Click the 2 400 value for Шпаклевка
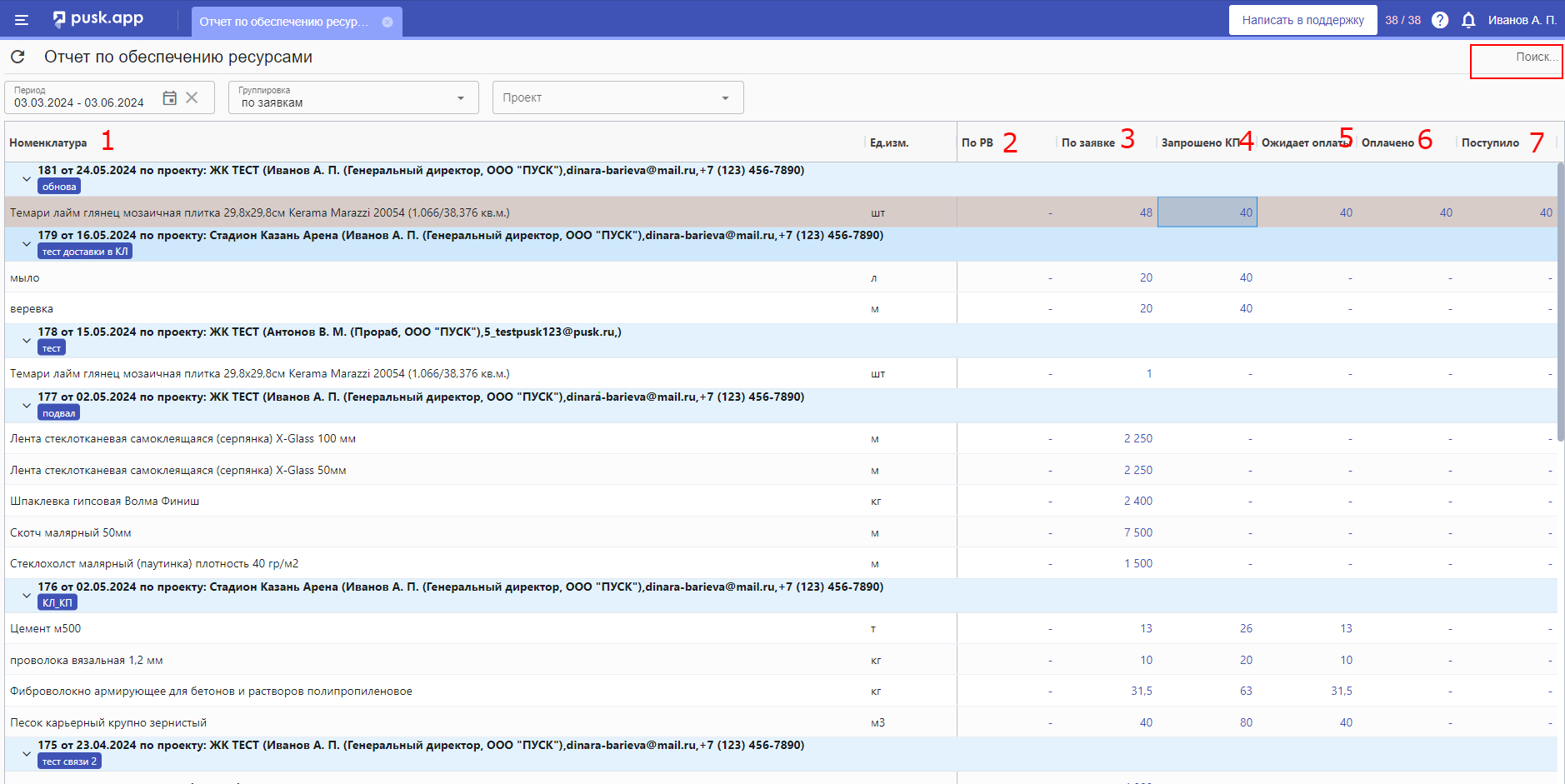Viewport: 1565px width, 784px height. [1137, 501]
